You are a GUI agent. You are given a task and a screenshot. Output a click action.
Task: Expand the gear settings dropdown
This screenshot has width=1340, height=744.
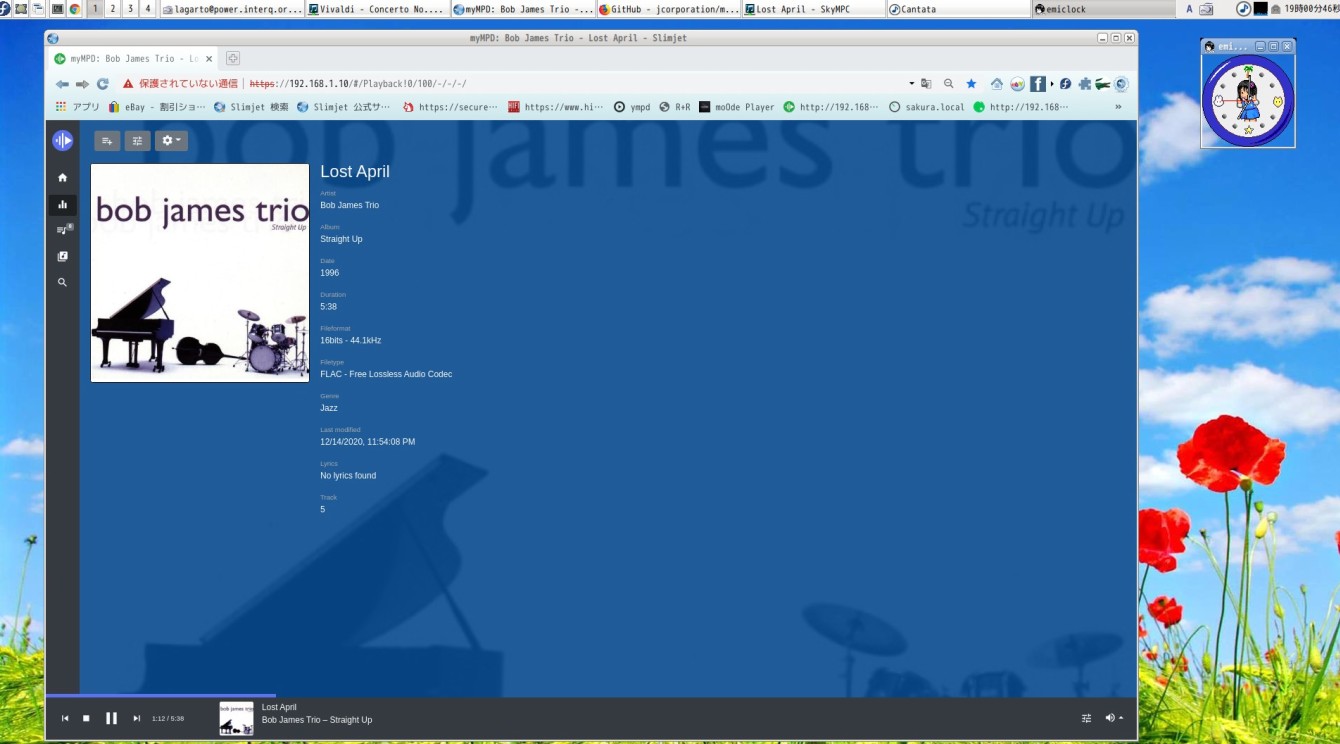point(171,141)
